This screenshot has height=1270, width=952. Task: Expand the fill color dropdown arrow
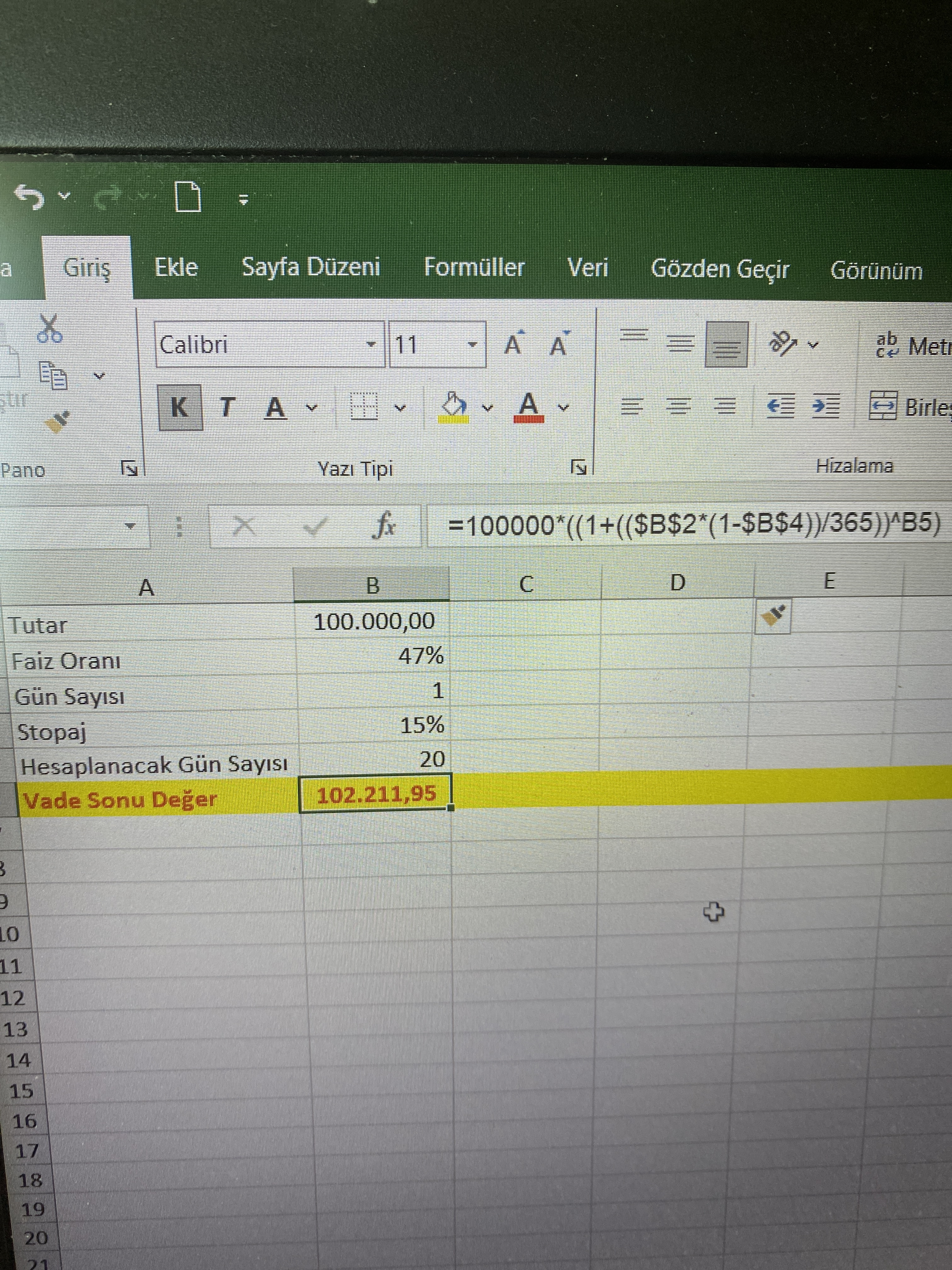click(x=488, y=408)
